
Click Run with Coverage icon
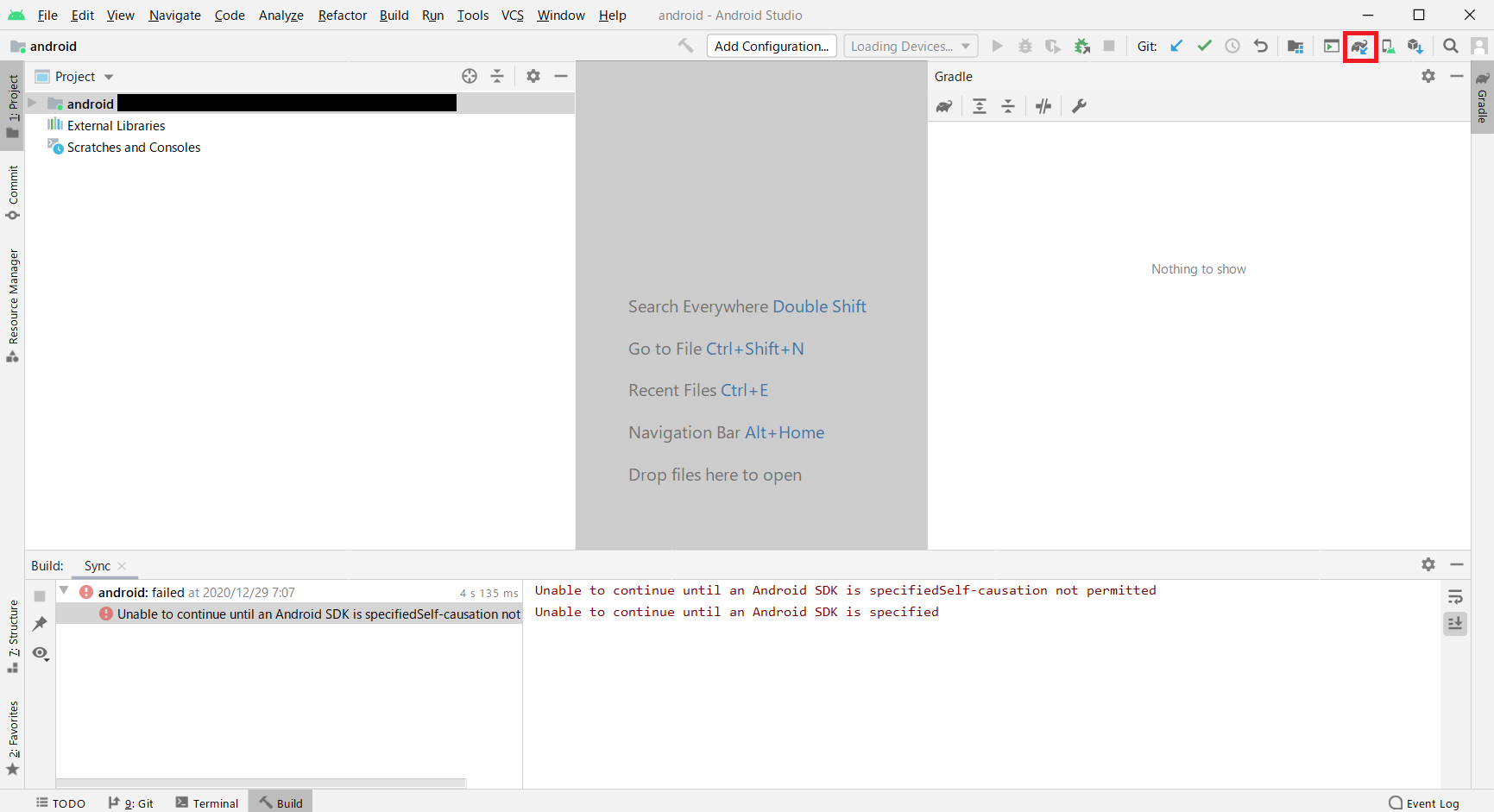point(1053,46)
